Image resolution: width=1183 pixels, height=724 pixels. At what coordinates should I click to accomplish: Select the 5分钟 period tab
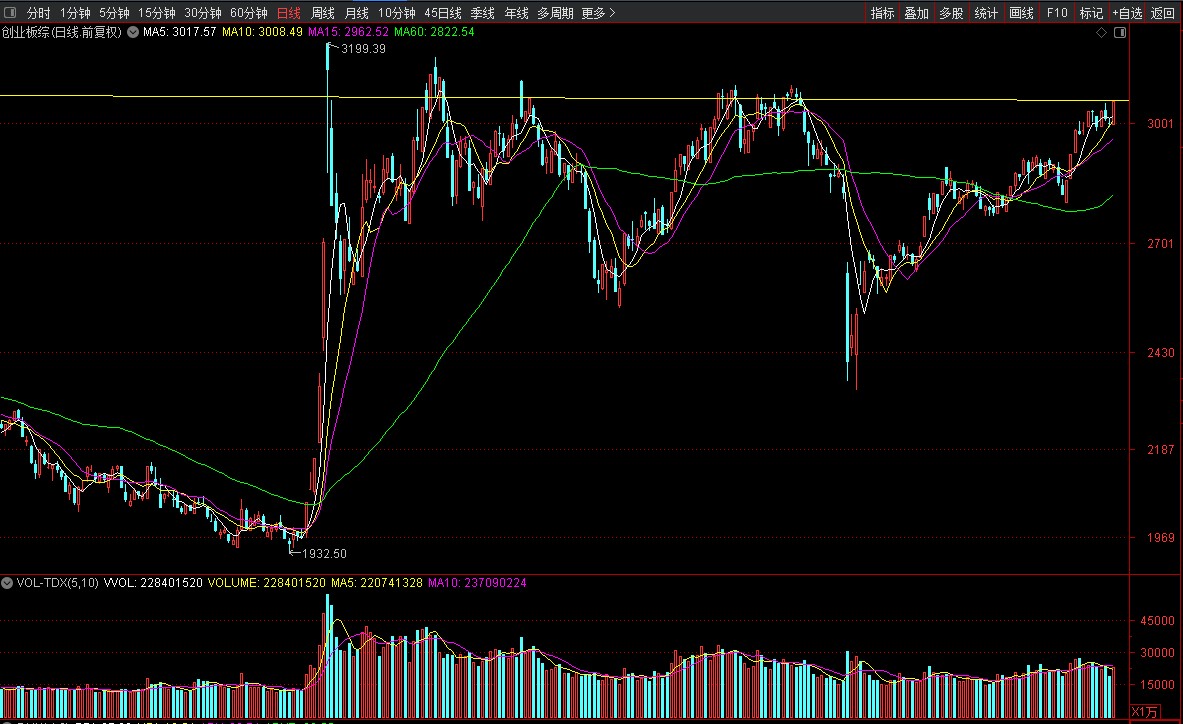[x=114, y=13]
